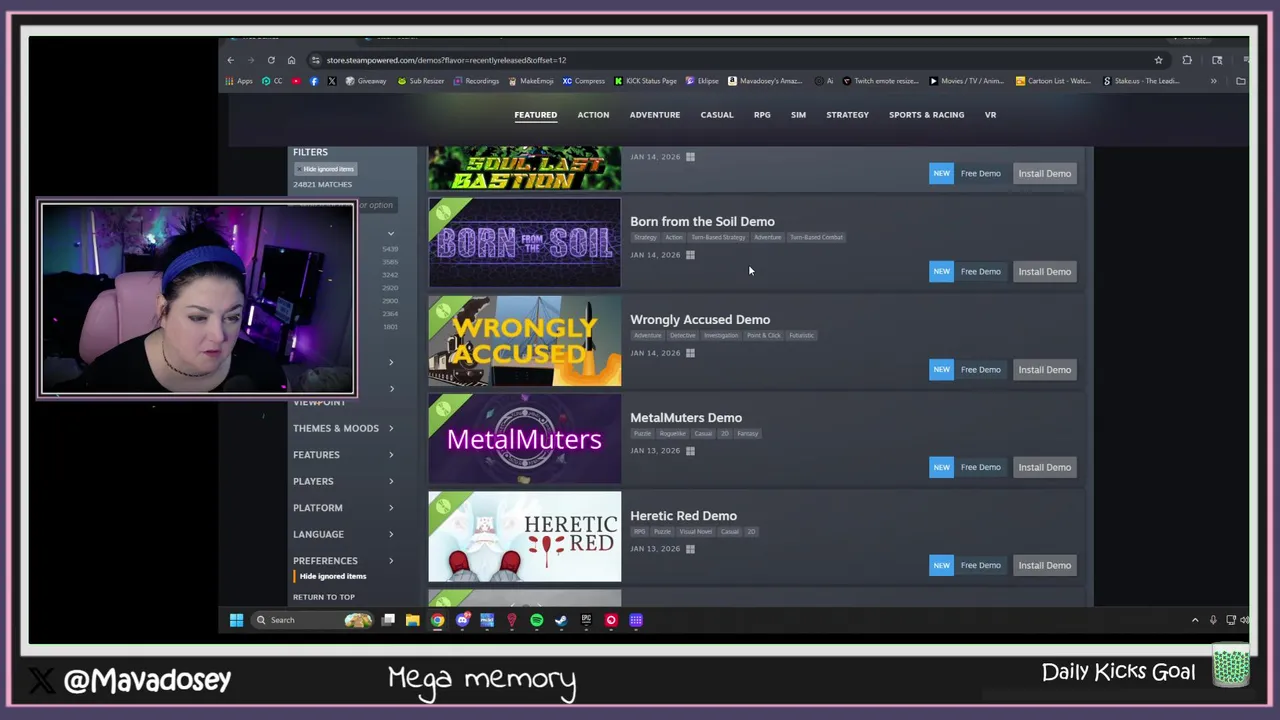Switch to the FEATURED tab
The width and height of the screenshot is (1280, 720).
[535, 115]
